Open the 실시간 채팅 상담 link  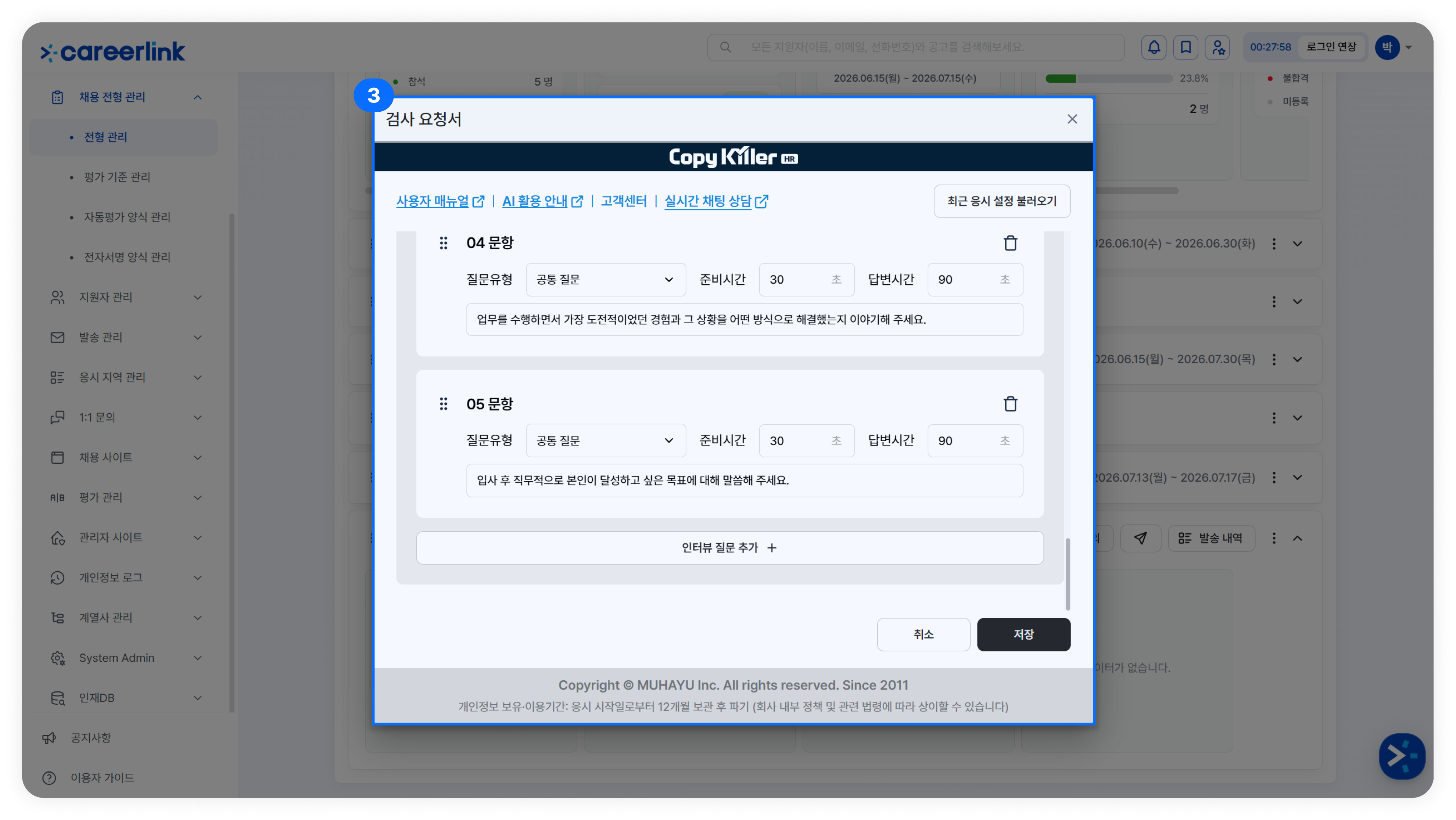[716, 201]
